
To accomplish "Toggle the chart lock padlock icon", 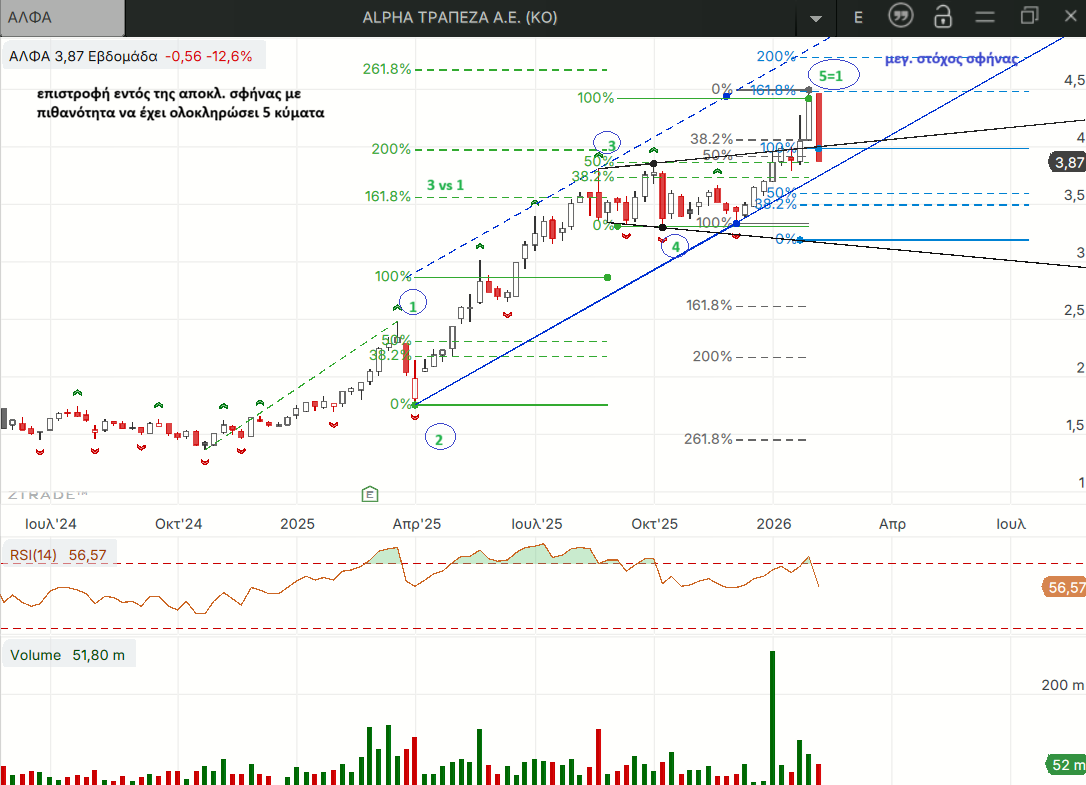I will point(943,17).
